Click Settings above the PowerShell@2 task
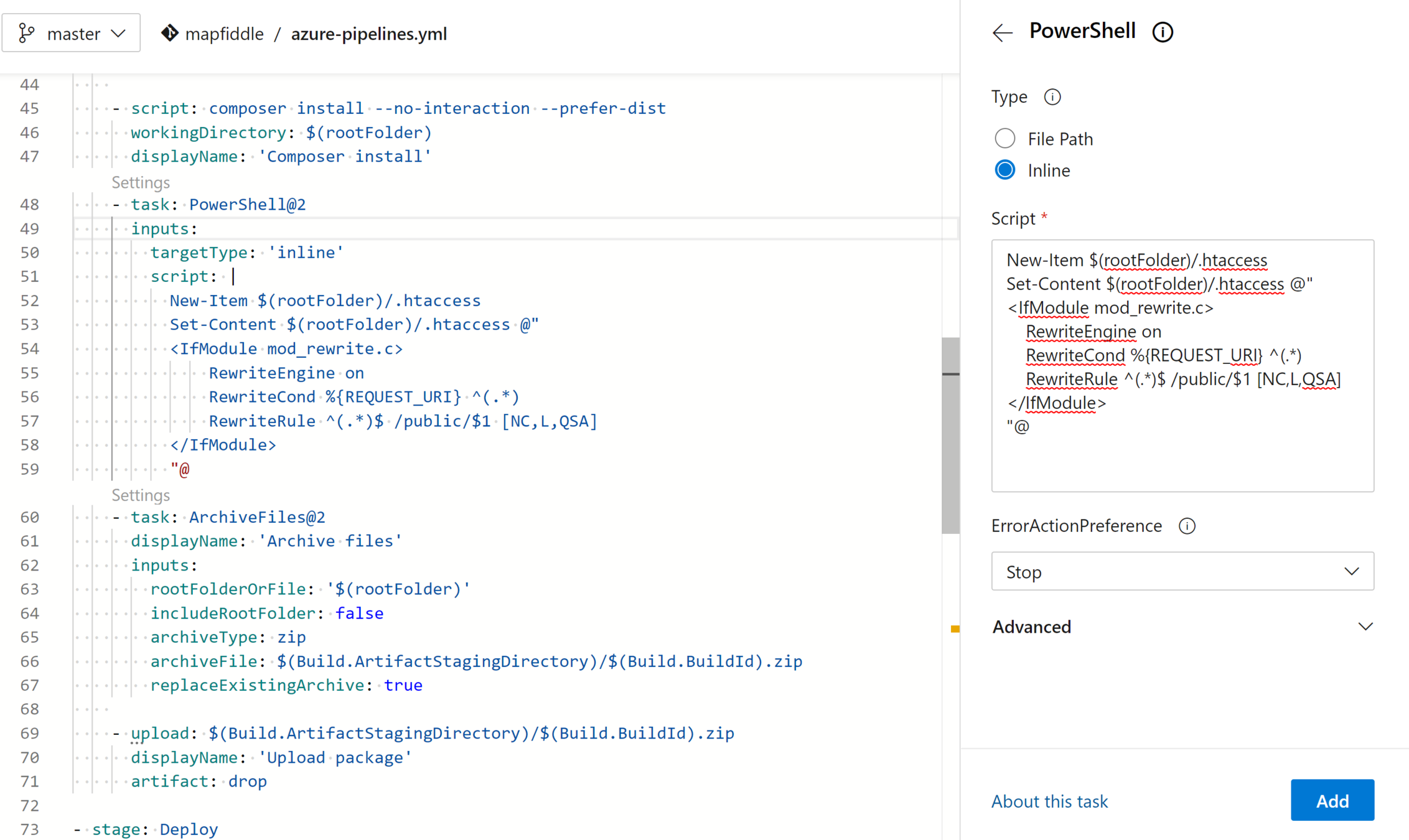Screen dimensions: 1409x840 141,182
